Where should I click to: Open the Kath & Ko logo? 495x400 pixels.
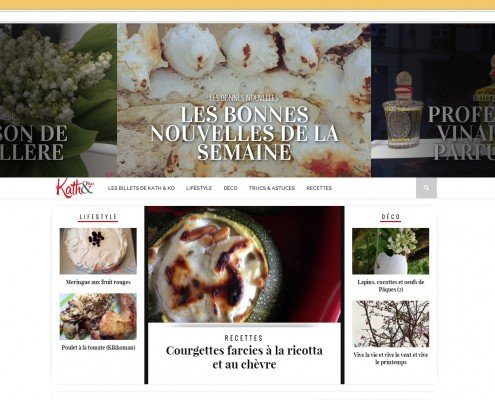(75, 188)
